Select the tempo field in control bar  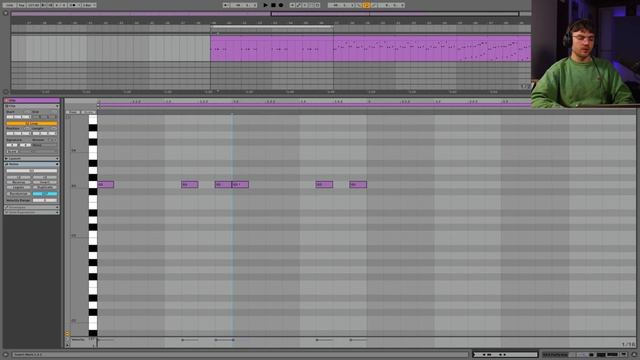(33, 5)
